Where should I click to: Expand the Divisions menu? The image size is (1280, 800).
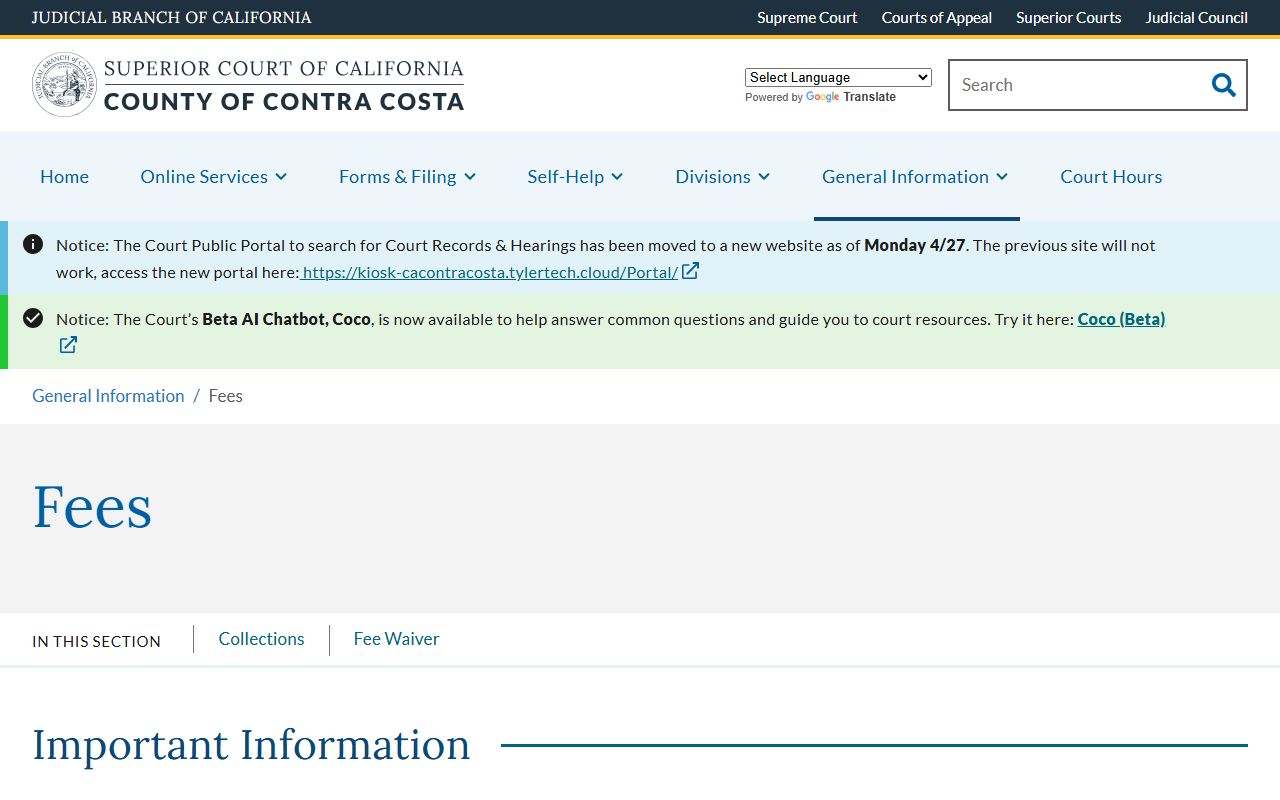click(x=722, y=176)
